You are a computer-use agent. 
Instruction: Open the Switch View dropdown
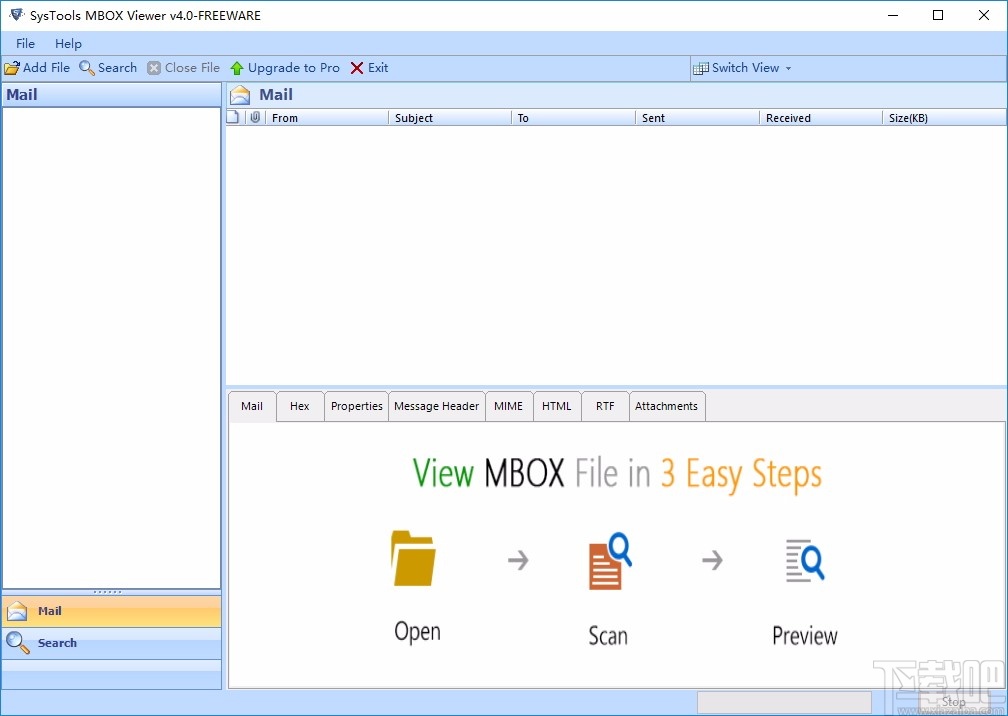click(742, 67)
